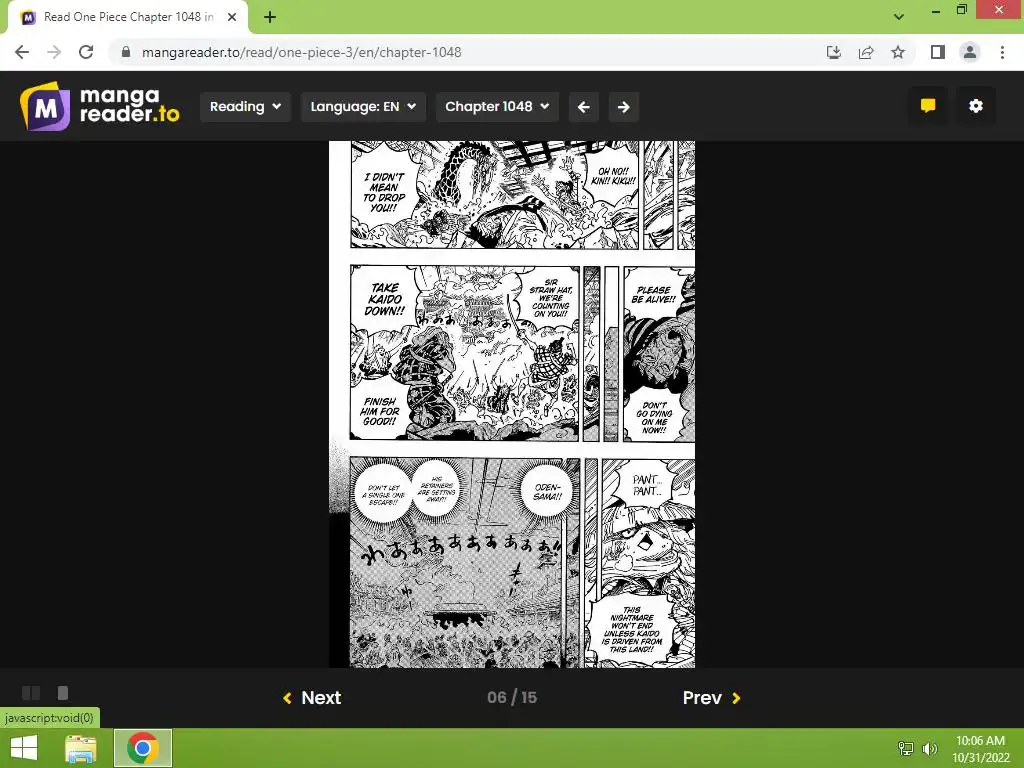
Task: Reload the current page
Action: [86, 52]
